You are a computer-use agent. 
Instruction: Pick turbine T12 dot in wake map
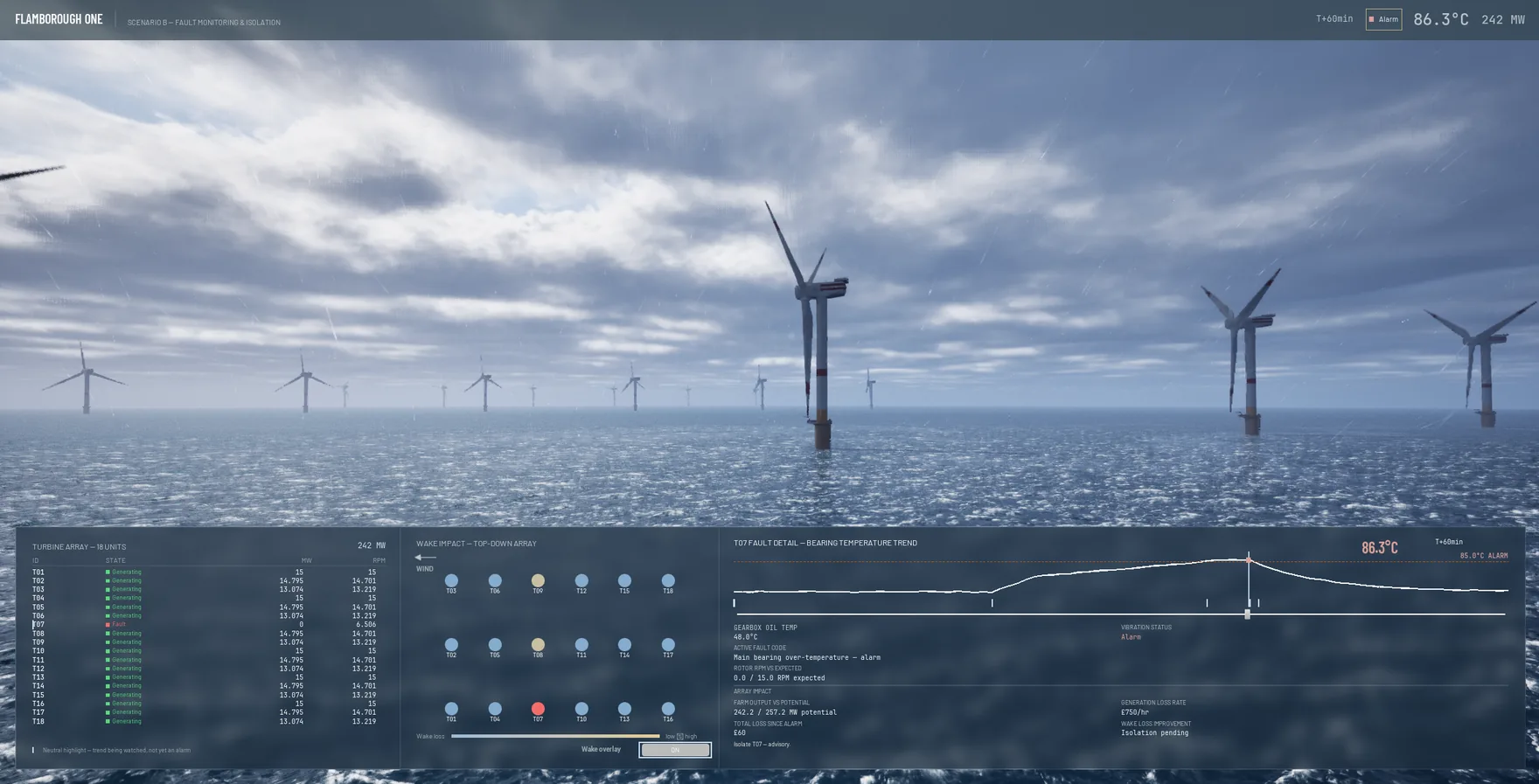point(581,580)
